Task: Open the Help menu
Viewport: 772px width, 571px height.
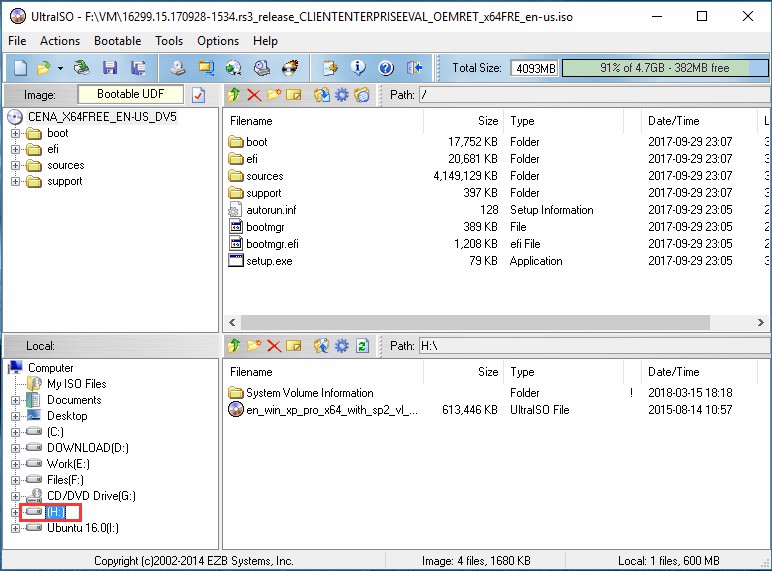Action: coord(265,41)
